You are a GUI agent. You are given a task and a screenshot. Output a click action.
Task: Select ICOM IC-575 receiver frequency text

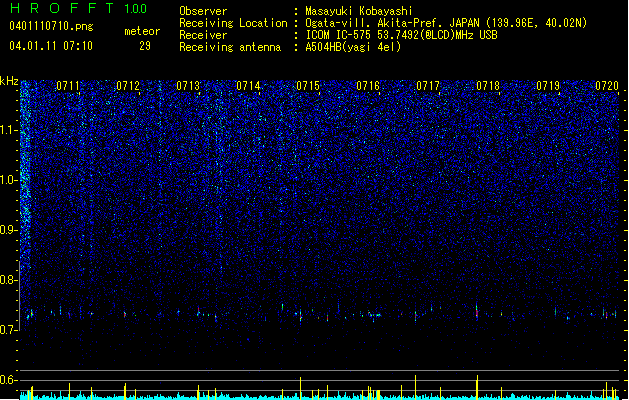coord(401,35)
